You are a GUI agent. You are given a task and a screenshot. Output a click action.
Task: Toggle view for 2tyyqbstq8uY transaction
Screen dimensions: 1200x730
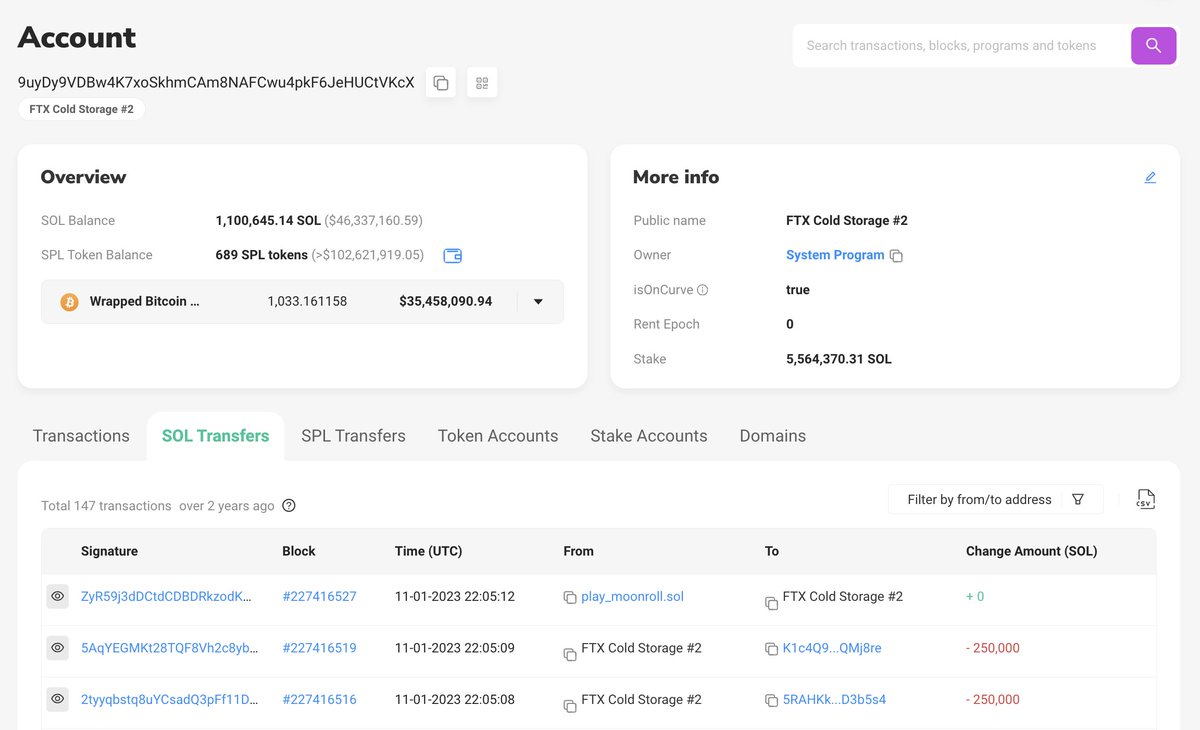pyautogui.click(x=58, y=700)
